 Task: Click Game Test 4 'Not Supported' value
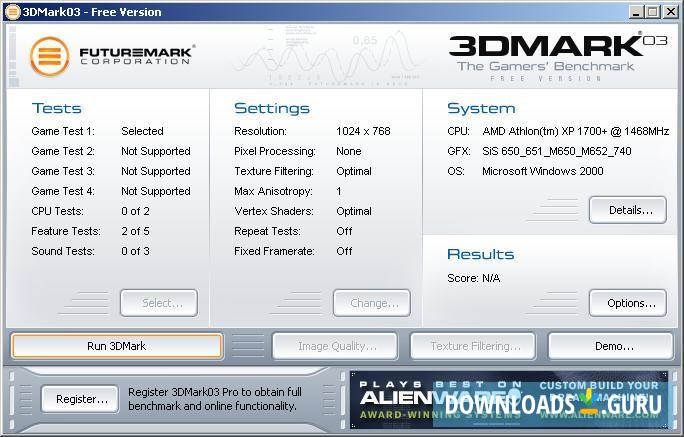[x=156, y=191]
